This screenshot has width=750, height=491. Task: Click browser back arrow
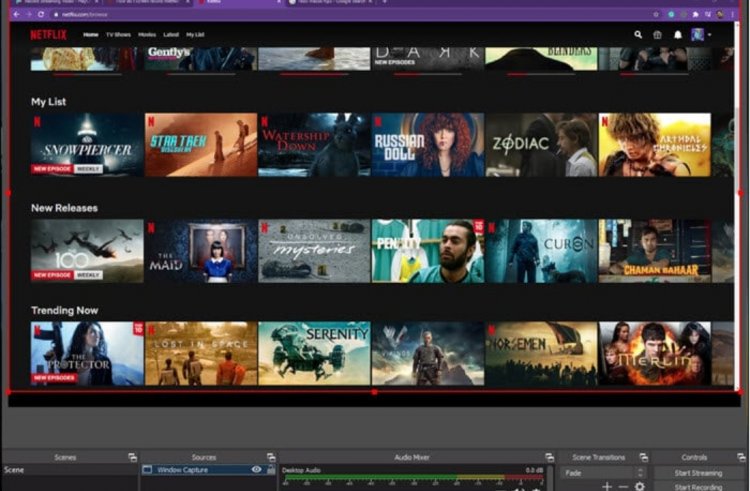coord(16,14)
